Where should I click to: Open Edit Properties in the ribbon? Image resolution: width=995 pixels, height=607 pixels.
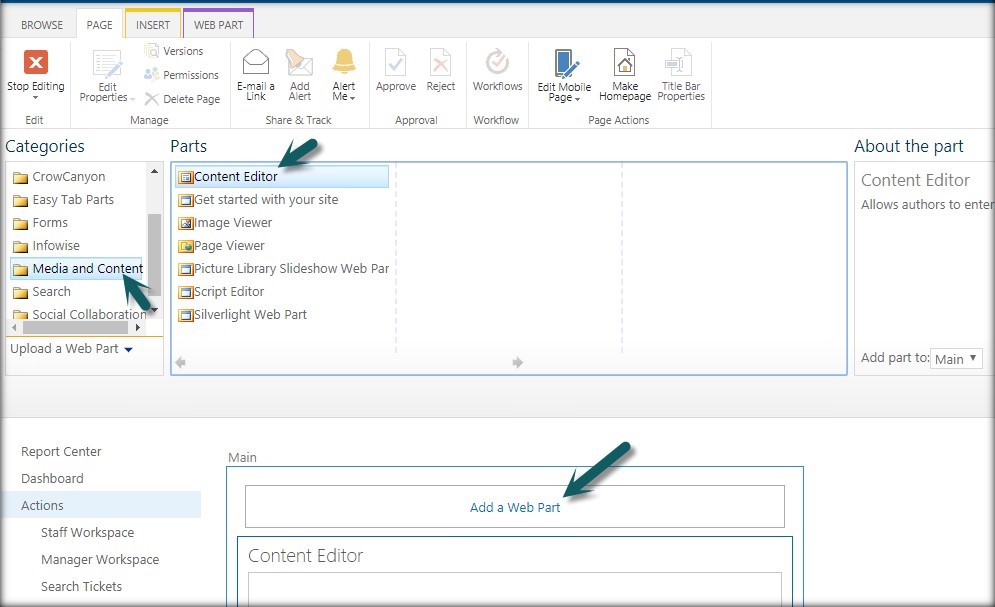(107, 76)
